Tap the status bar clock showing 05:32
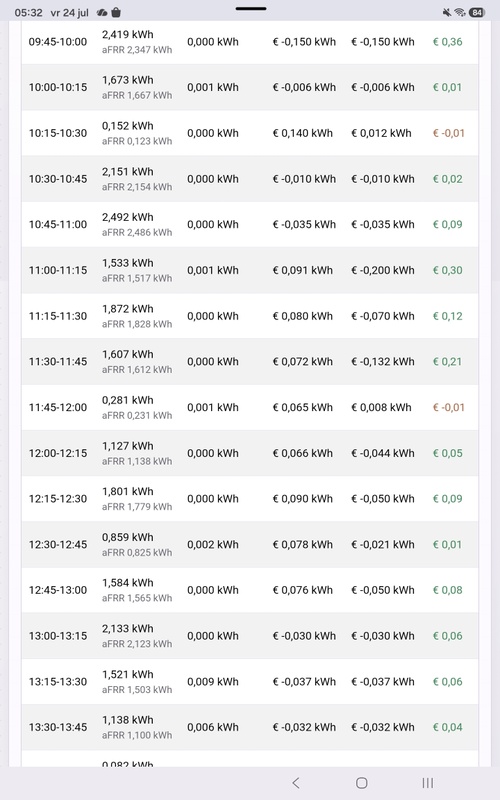Viewport: 500px width, 800px height. pos(29,12)
